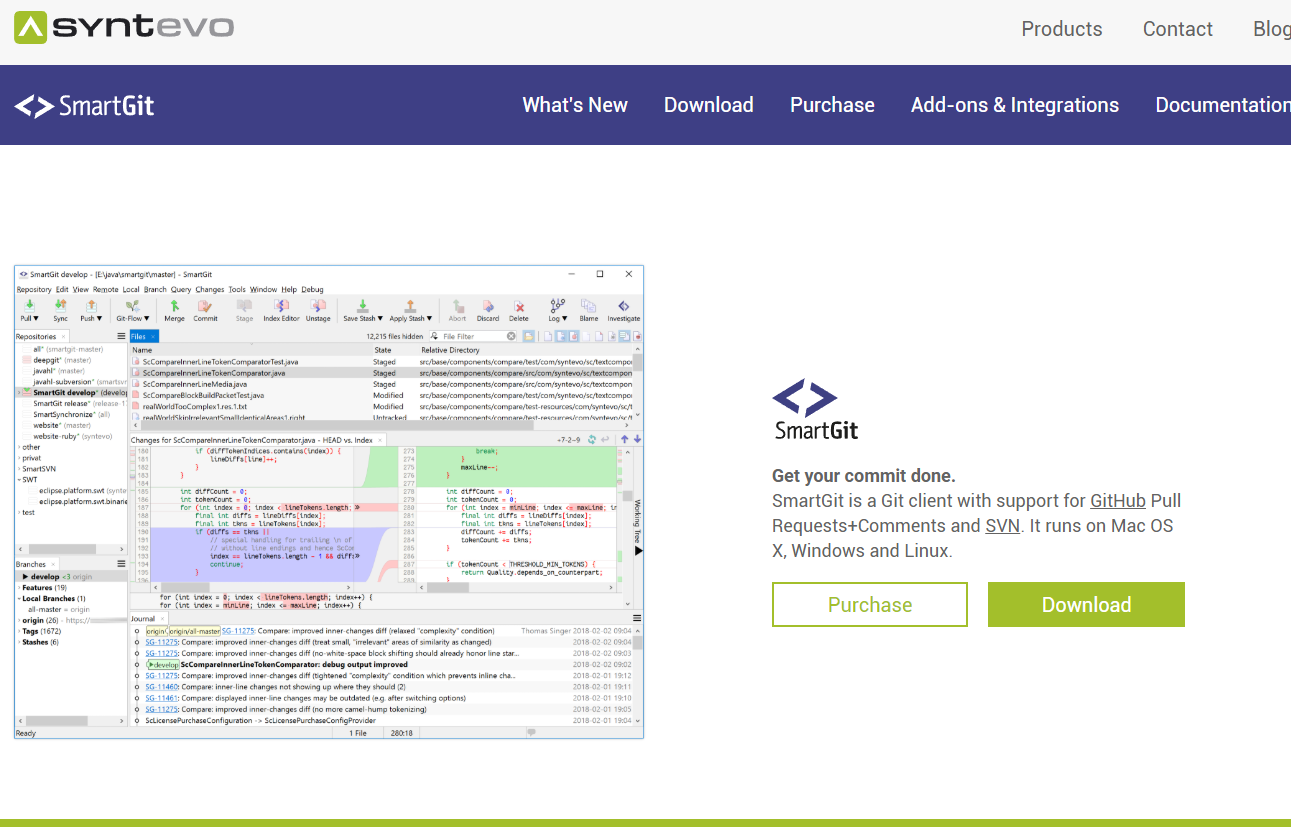
Task: Go to the Contact page
Action: click(1177, 29)
